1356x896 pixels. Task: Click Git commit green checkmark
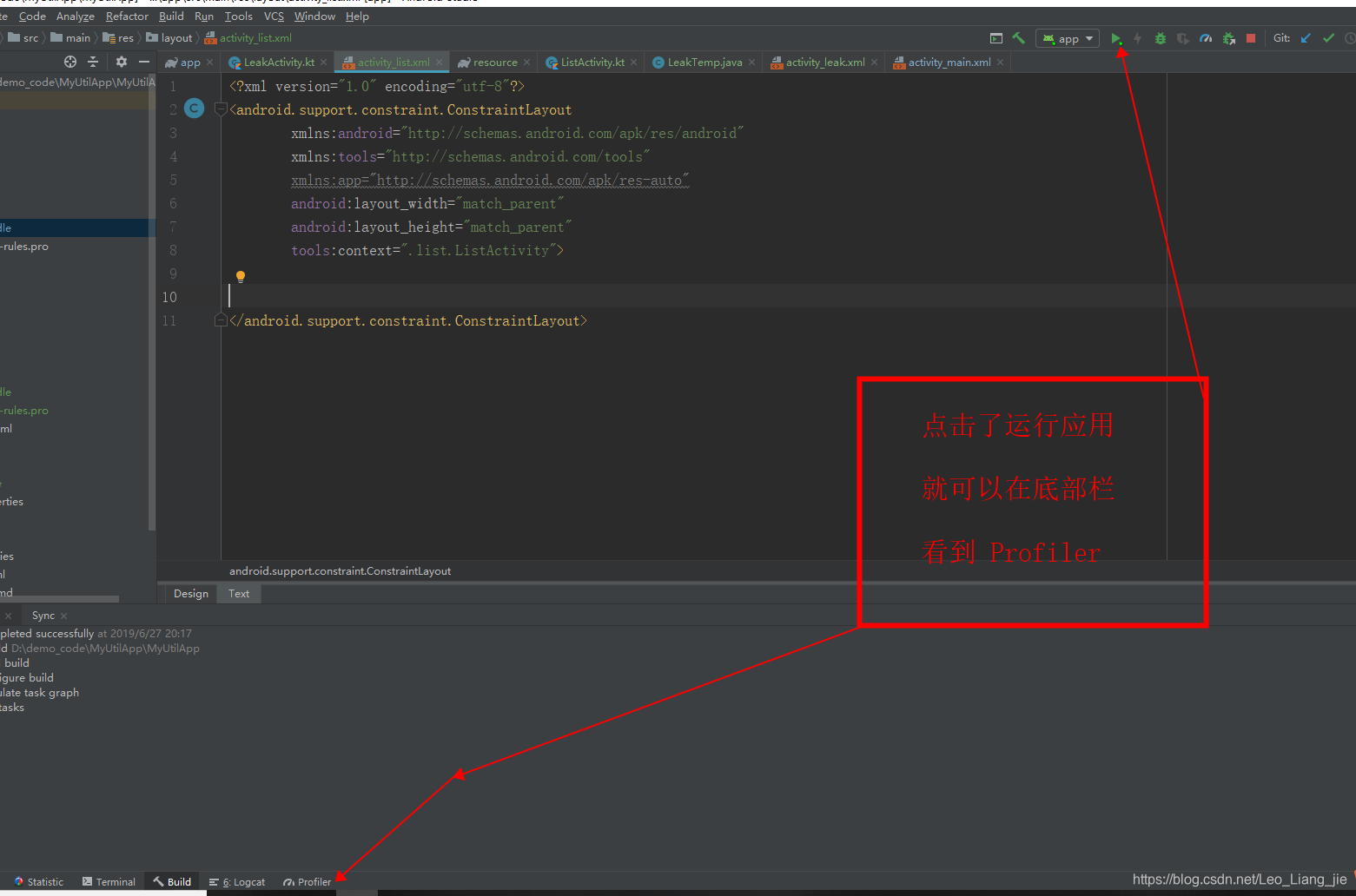[x=1328, y=38]
